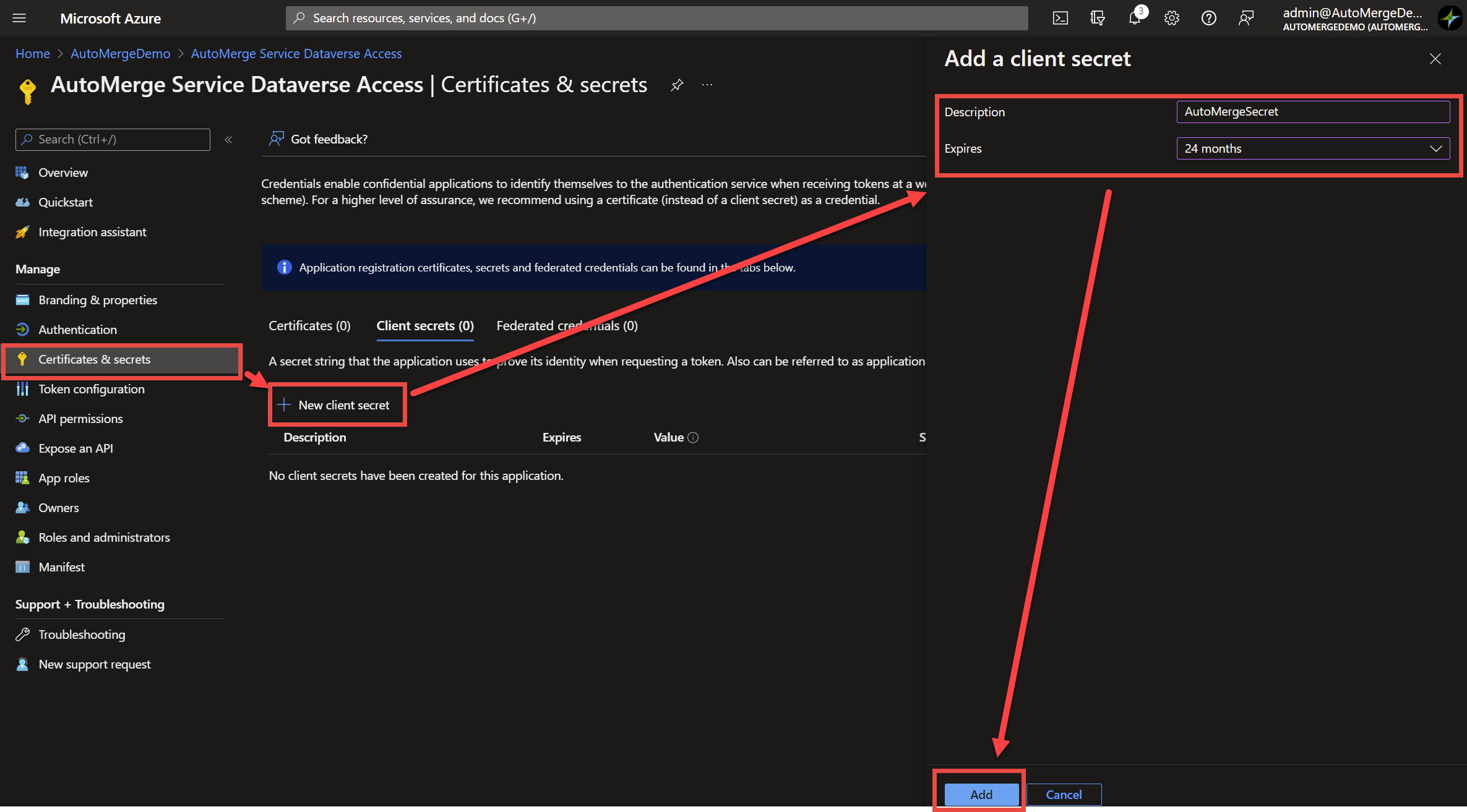
Task: Click the Add button
Action: coord(981,795)
